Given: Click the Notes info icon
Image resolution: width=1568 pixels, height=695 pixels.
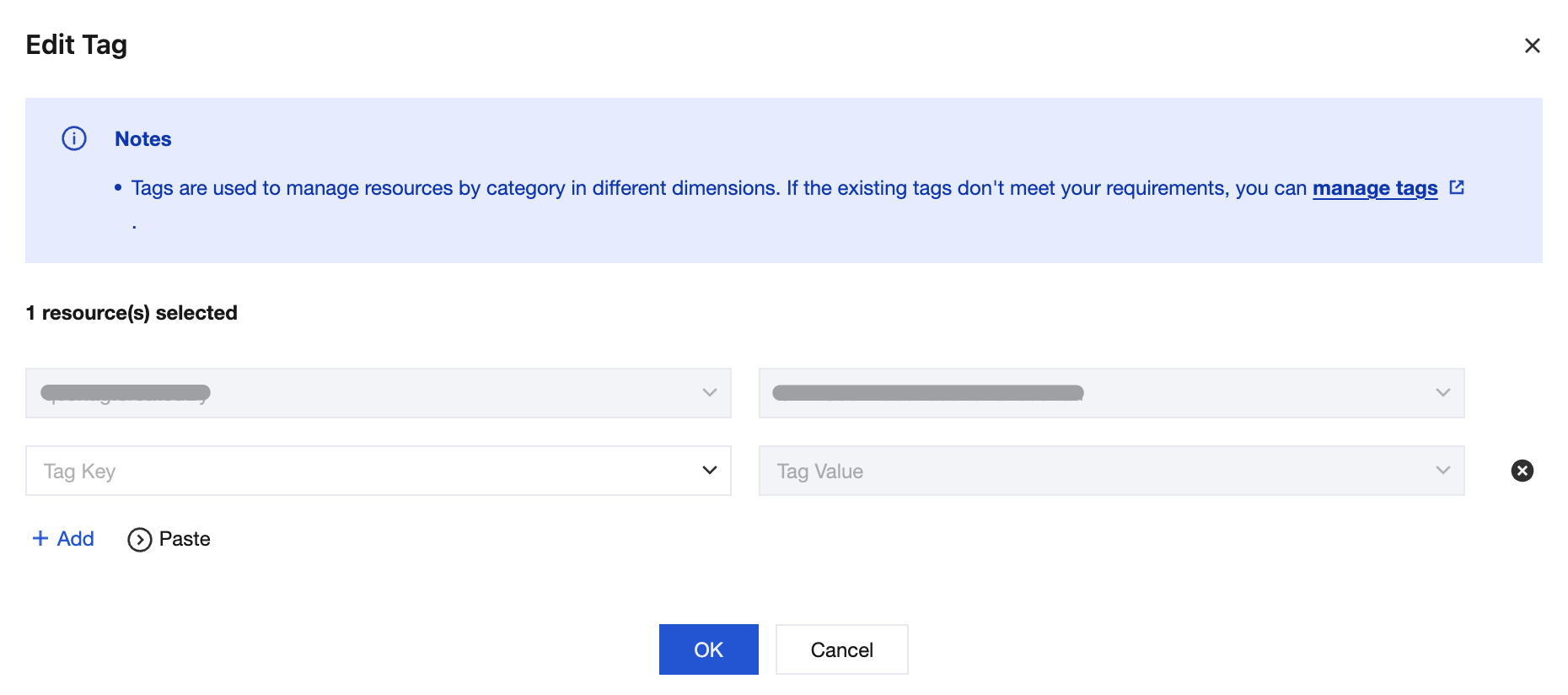Looking at the screenshot, I should pos(74,138).
